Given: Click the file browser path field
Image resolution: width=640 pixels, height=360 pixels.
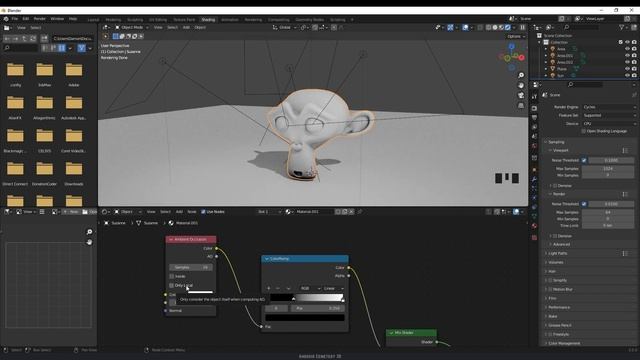Looking at the screenshot, I should (73, 38).
